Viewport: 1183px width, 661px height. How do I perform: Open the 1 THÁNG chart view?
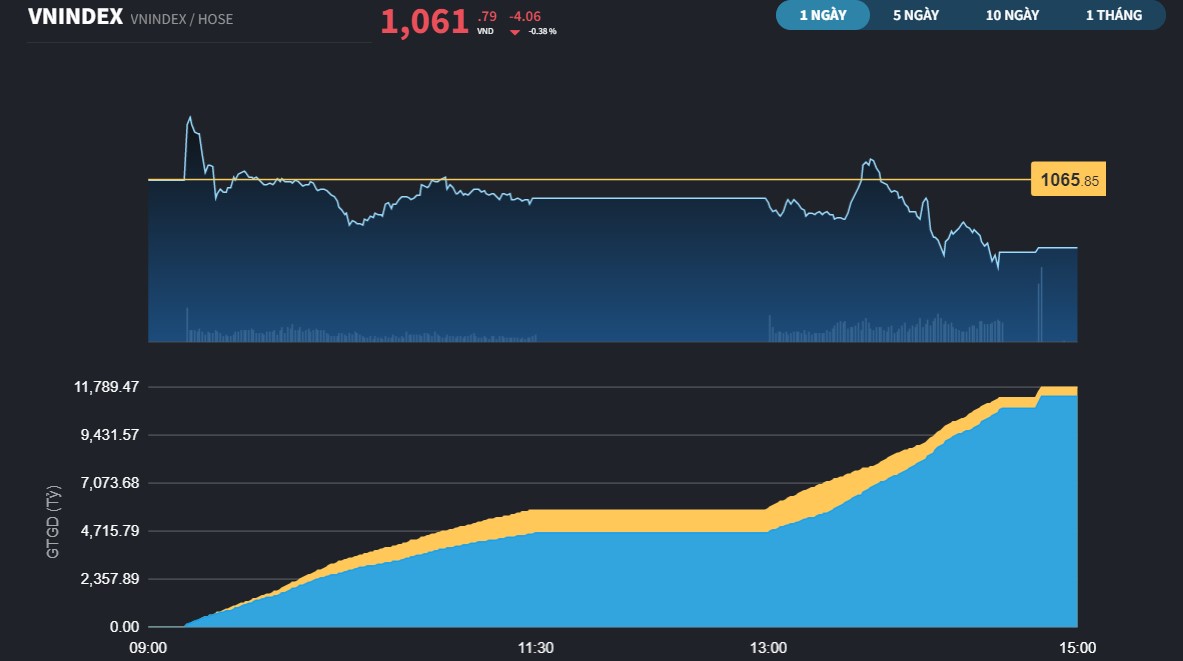[x=1116, y=15]
